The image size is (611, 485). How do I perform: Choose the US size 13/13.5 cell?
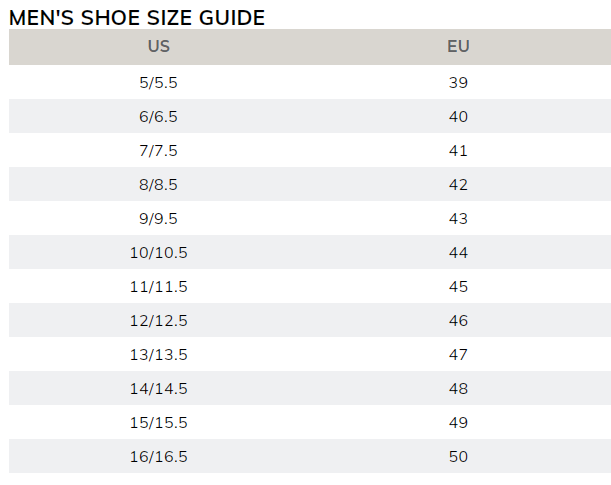point(158,355)
